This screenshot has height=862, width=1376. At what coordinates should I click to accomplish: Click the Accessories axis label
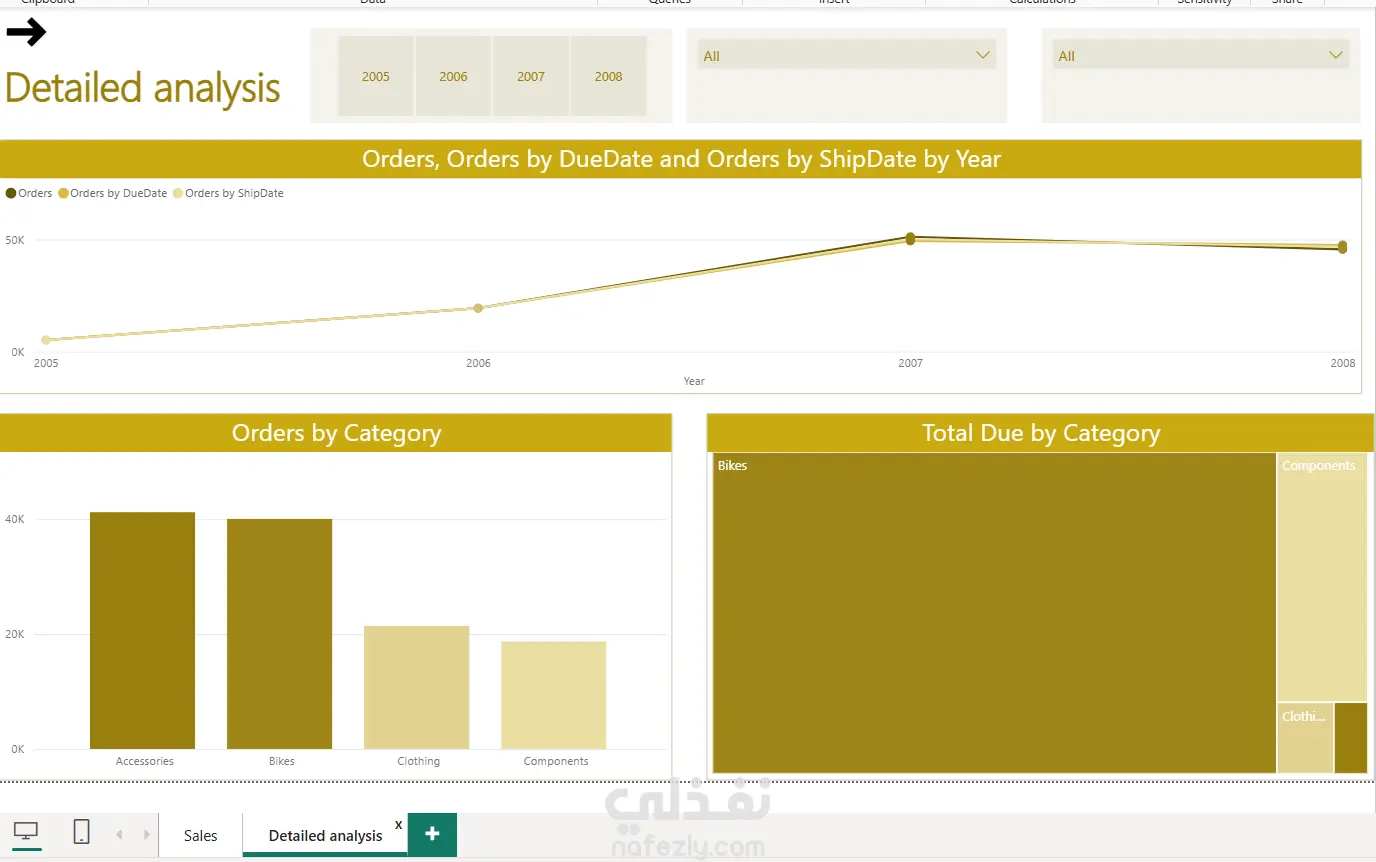(x=144, y=761)
